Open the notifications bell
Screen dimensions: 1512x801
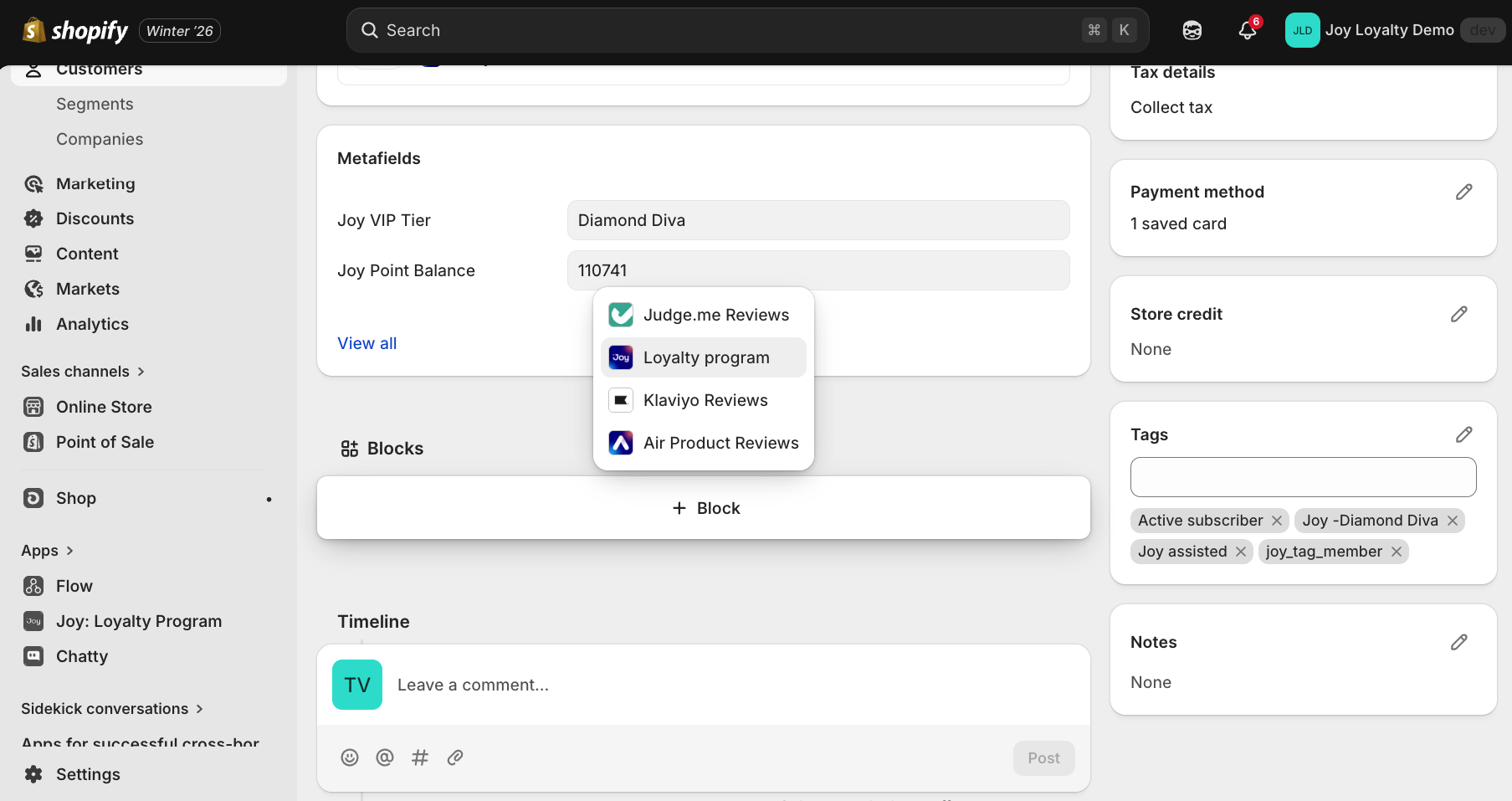tap(1247, 31)
